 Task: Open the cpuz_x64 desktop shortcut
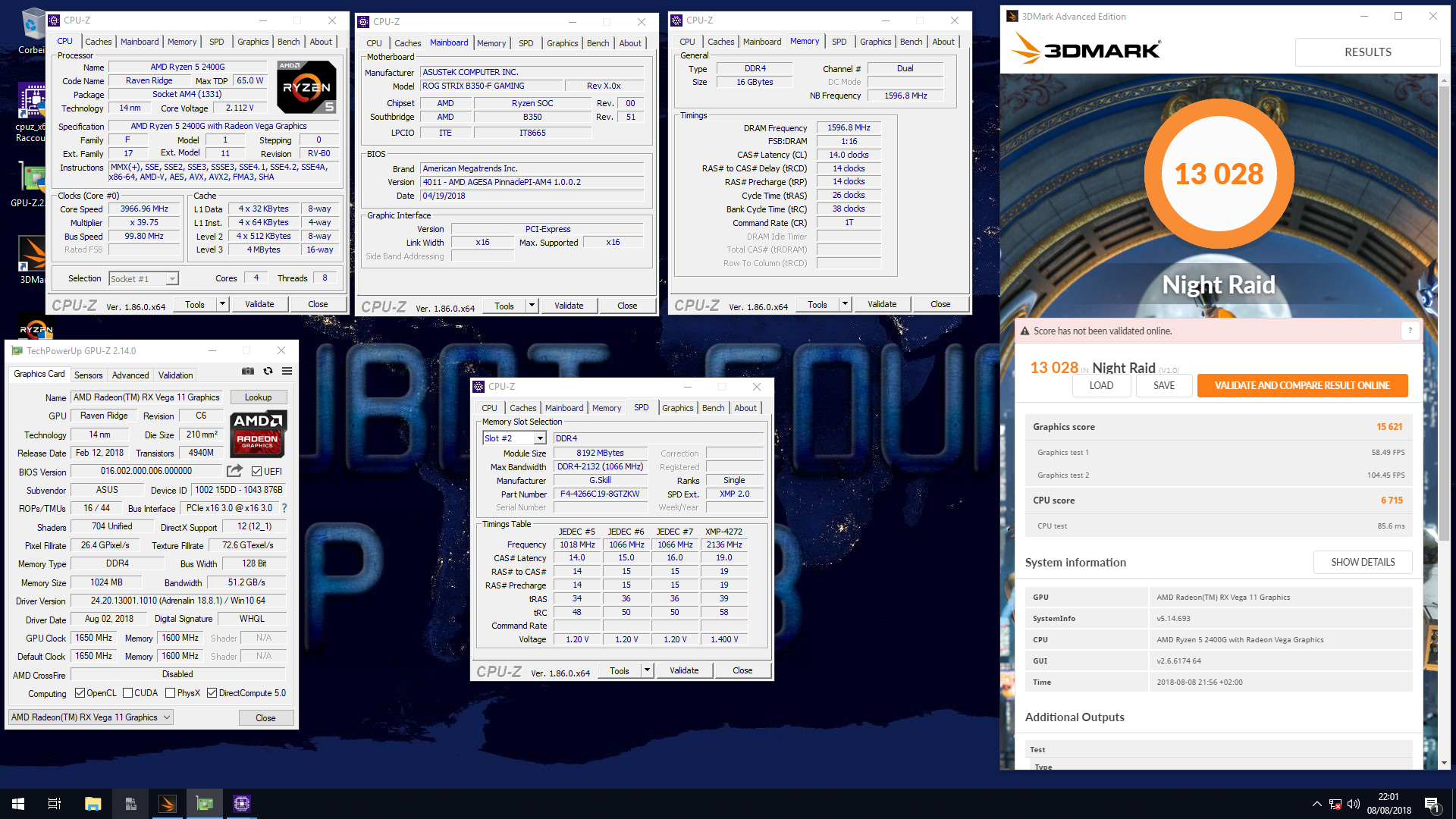[x=31, y=112]
